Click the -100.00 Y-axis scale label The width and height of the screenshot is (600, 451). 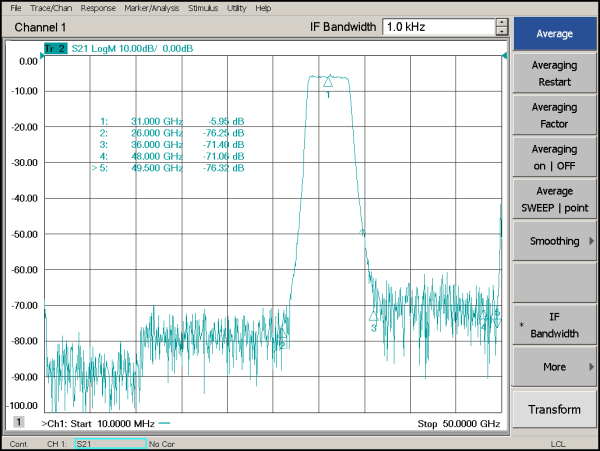22,405
